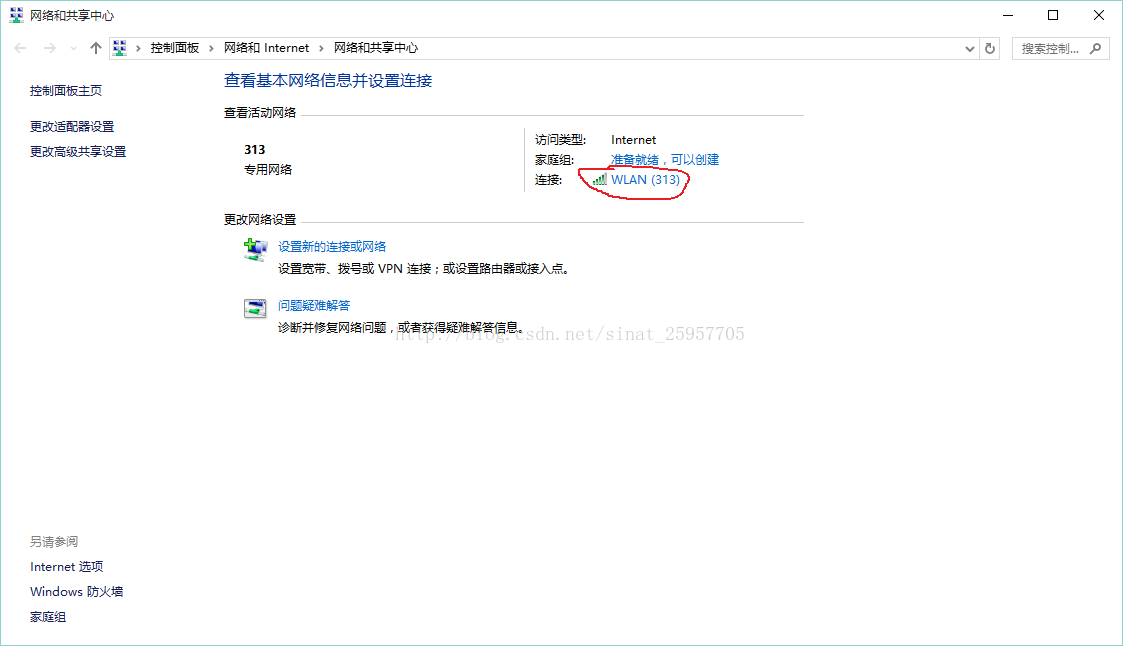Screen dimensions: 1123x646
Task: Expand chevron after 控制面板 in breadcrumb
Action: [x=212, y=48]
